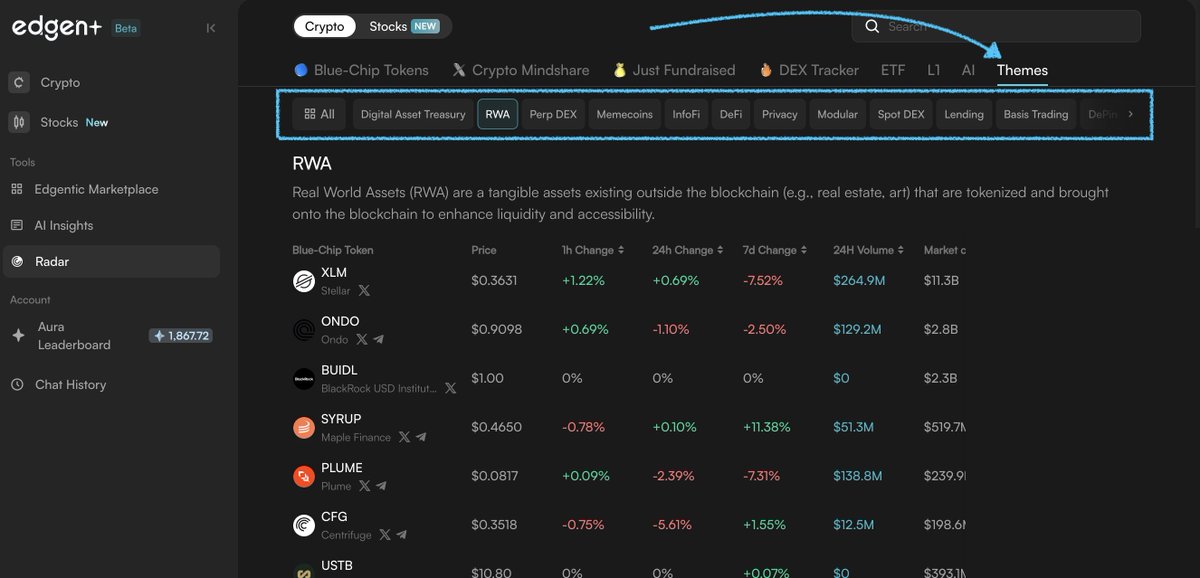Screen dimensions: 1200x578
Task: Open the X link for Ondo
Action: [x=362, y=340]
